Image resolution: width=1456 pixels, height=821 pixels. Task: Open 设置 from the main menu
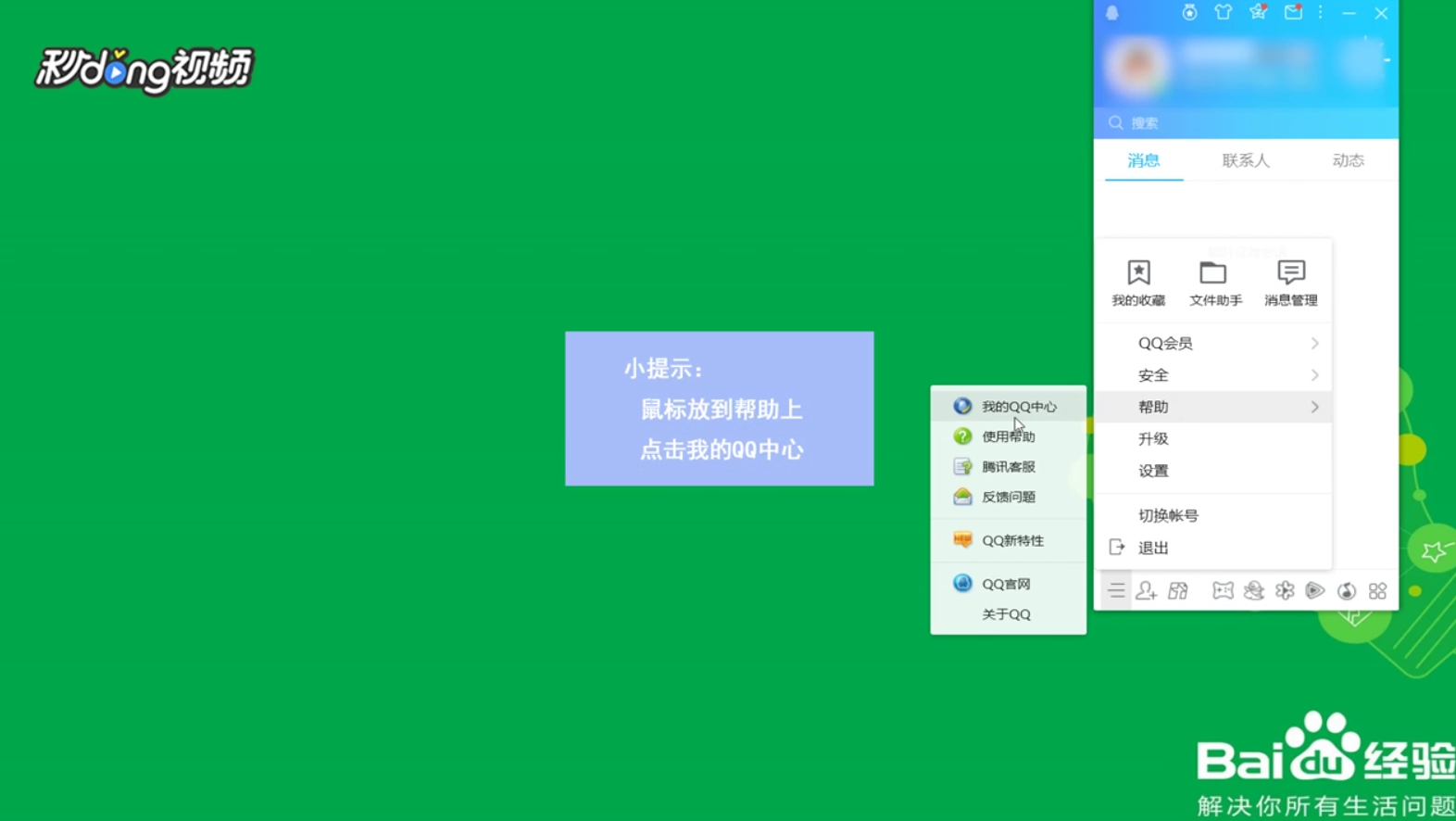1213,471
